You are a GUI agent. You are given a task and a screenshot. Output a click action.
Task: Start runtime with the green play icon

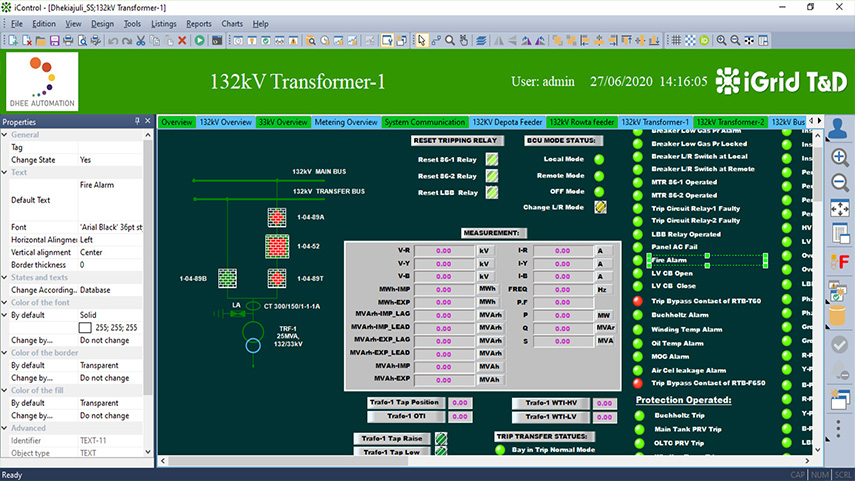(200, 40)
